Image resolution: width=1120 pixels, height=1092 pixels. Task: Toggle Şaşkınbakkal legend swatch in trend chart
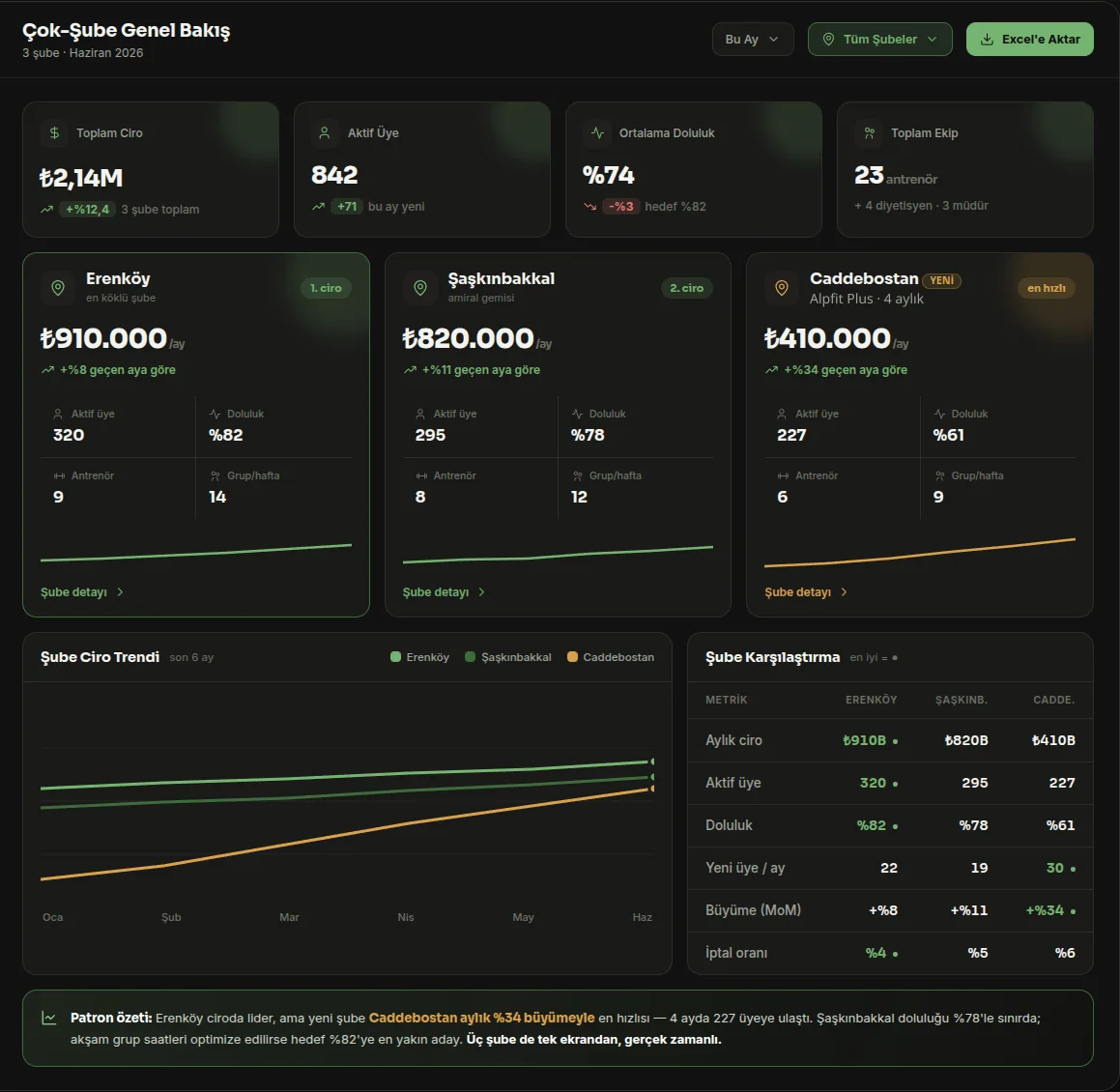(x=470, y=657)
